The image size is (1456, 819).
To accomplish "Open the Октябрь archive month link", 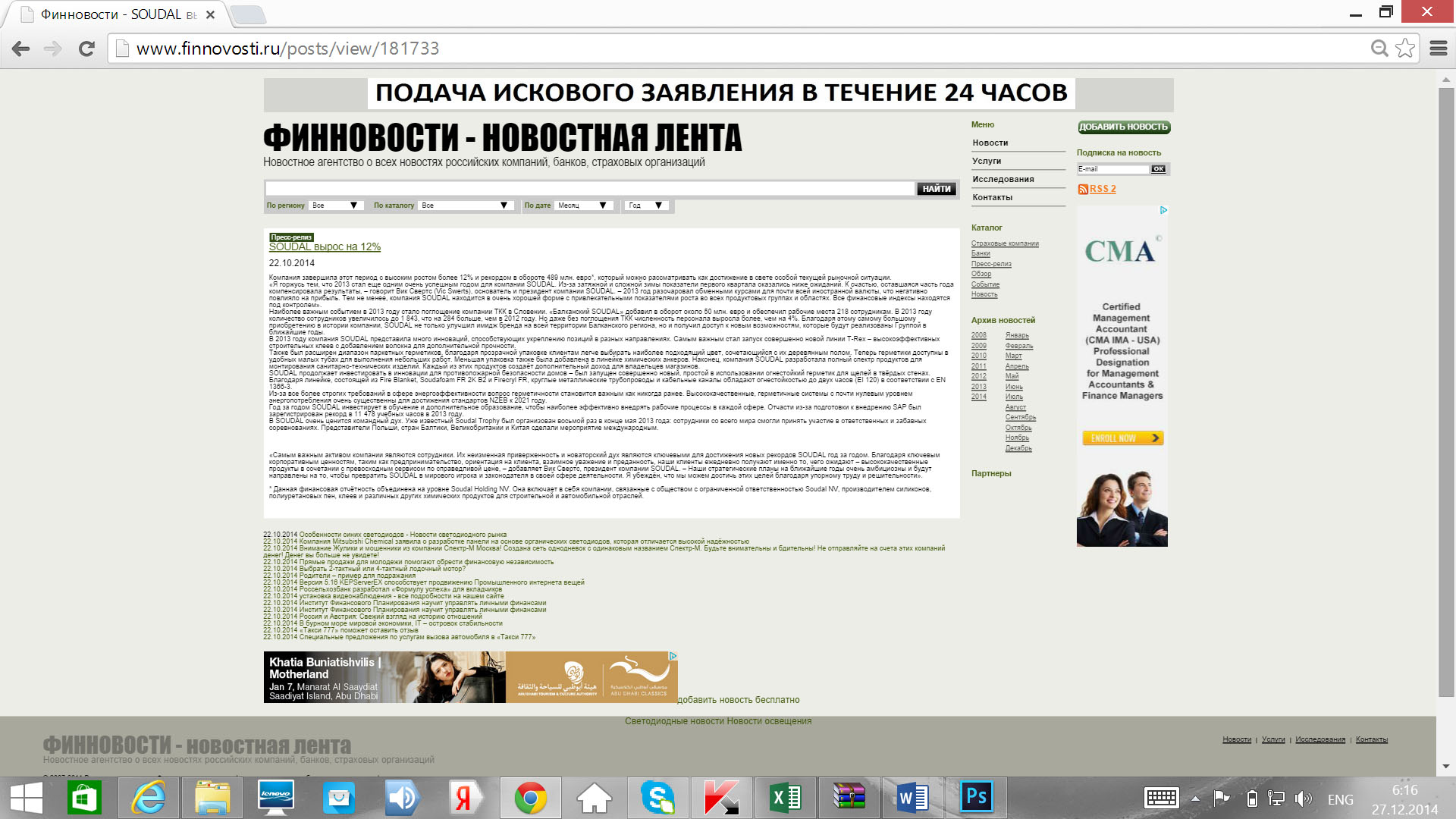I will [1018, 428].
